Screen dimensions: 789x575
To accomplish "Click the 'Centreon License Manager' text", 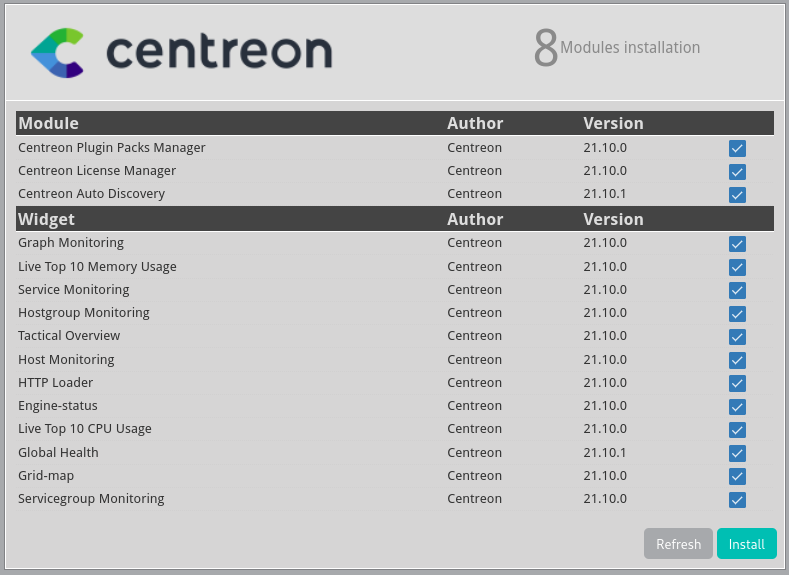I will [97, 171].
